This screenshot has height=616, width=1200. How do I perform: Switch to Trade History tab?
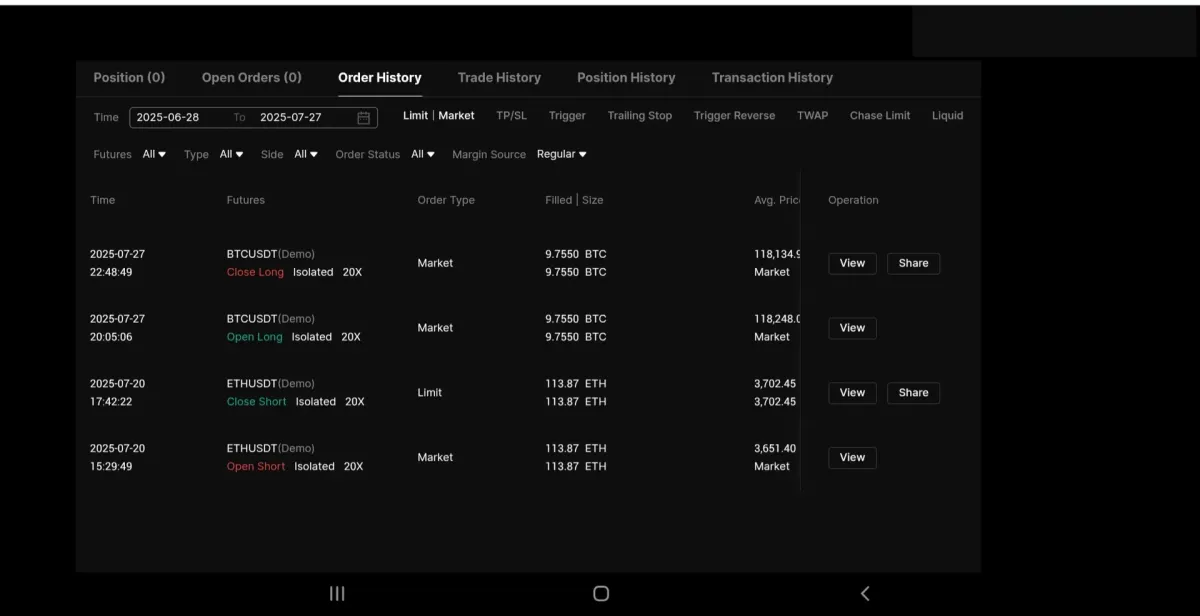[x=499, y=78]
